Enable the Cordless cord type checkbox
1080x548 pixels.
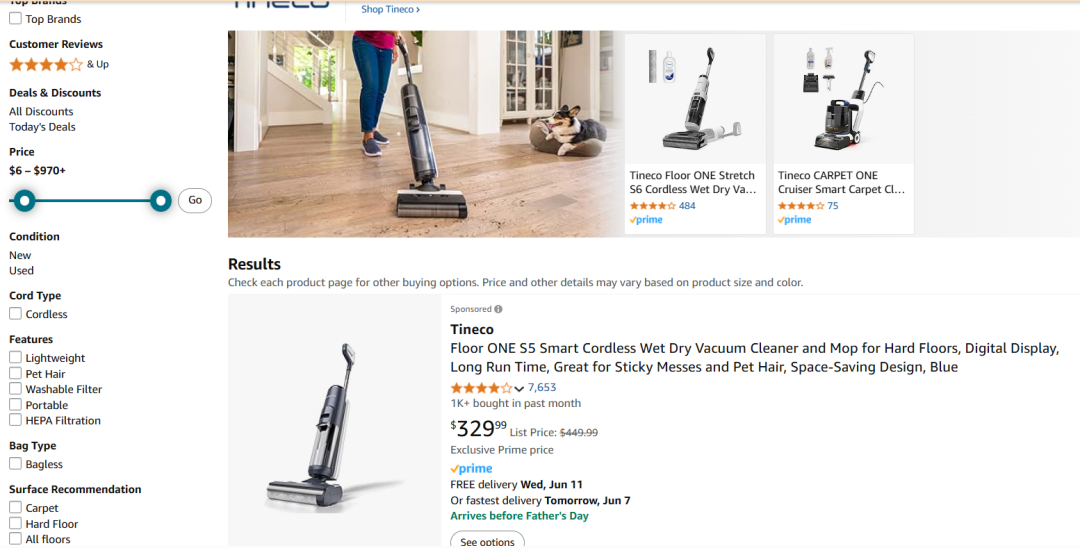click(x=15, y=313)
